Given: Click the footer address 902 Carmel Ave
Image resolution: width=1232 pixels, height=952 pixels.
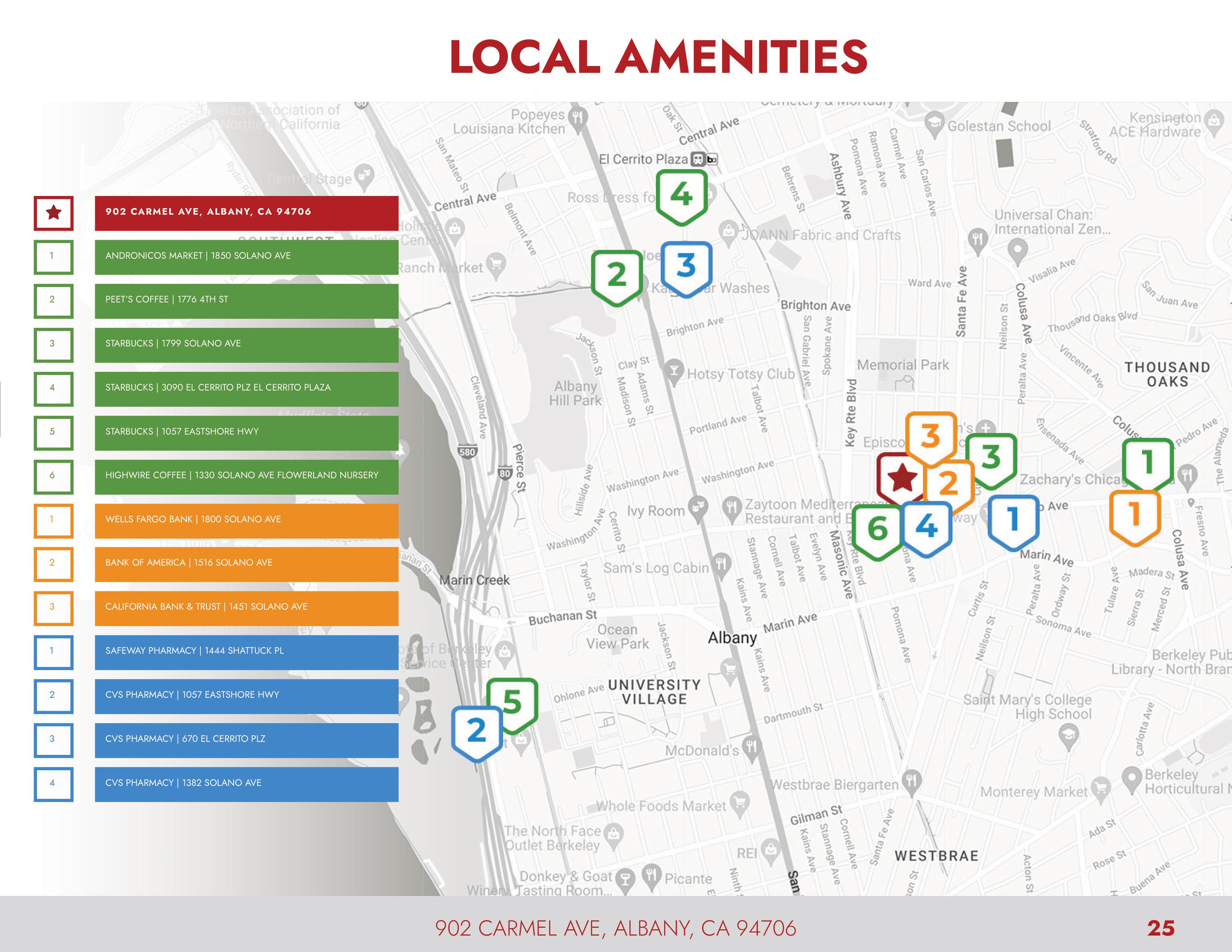Looking at the screenshot, I should click(615, 928).
